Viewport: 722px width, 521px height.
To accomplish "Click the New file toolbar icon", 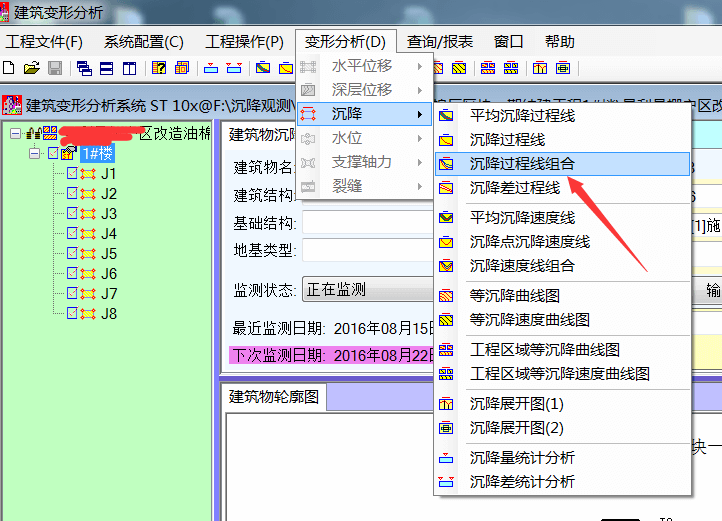I will [x=8, y=68].
